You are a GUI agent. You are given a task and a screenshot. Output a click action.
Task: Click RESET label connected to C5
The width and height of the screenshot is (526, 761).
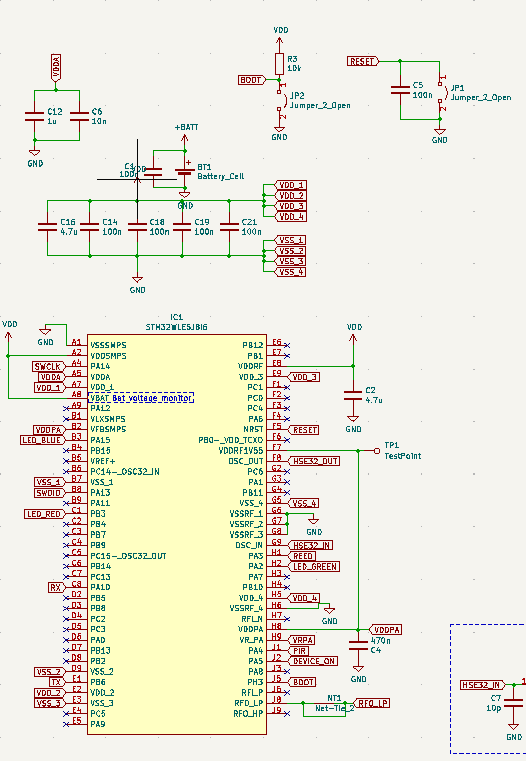[363, 61]
